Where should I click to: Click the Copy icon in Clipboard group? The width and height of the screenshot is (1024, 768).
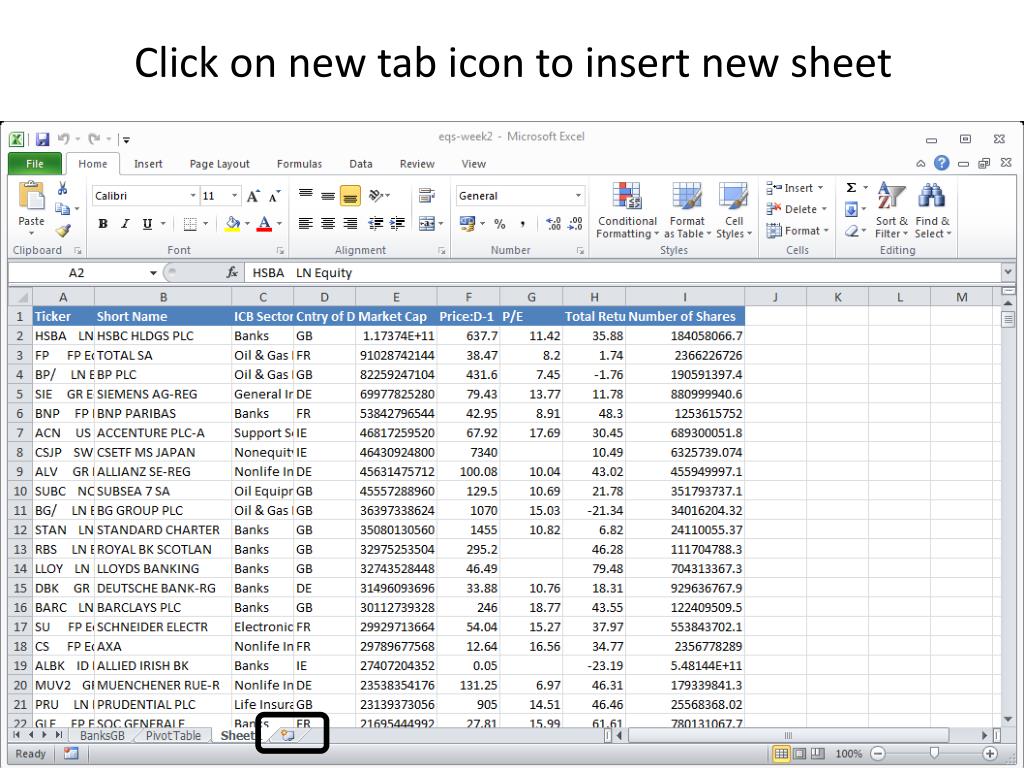(63, 209)
